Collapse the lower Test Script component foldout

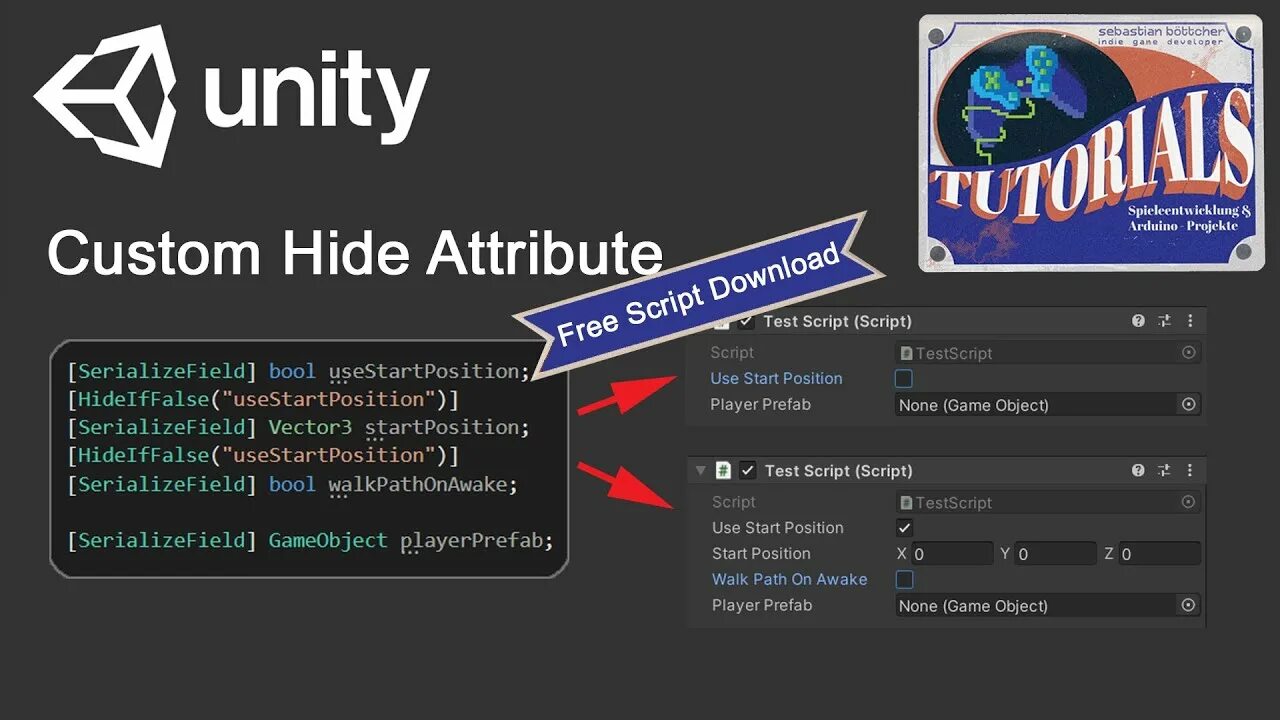point(700,470)
